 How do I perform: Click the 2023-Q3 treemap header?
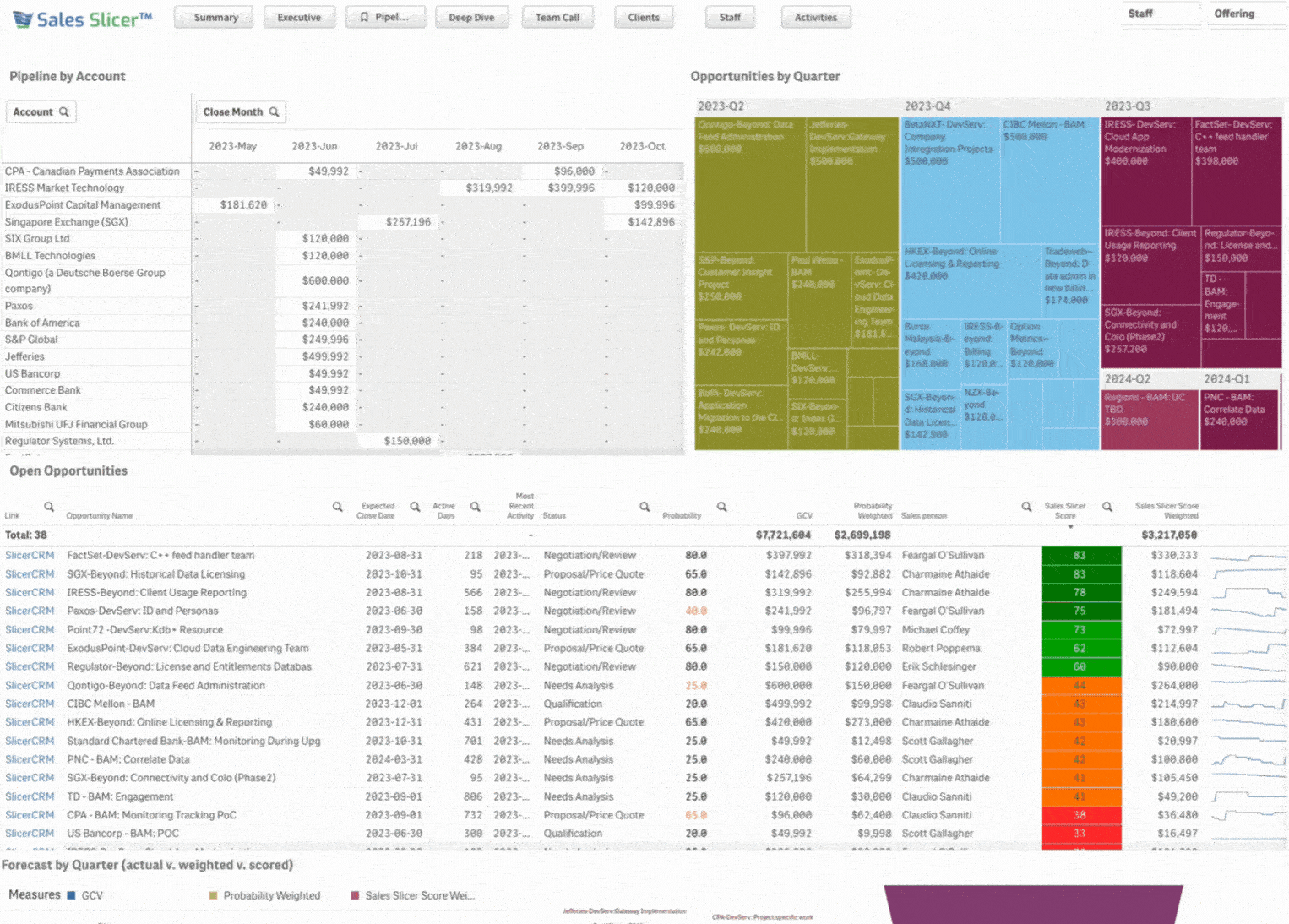tap(1192, 106)
